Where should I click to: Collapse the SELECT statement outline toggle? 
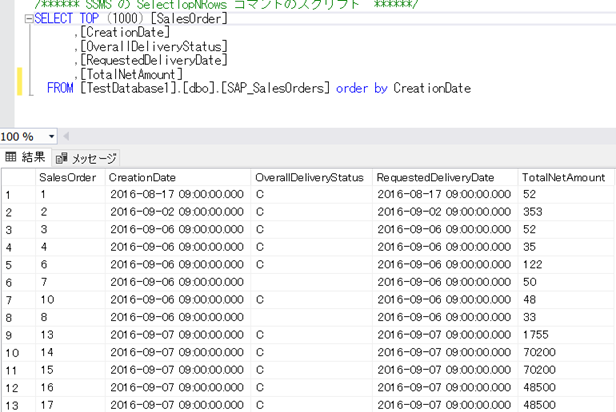click(29, 19)
